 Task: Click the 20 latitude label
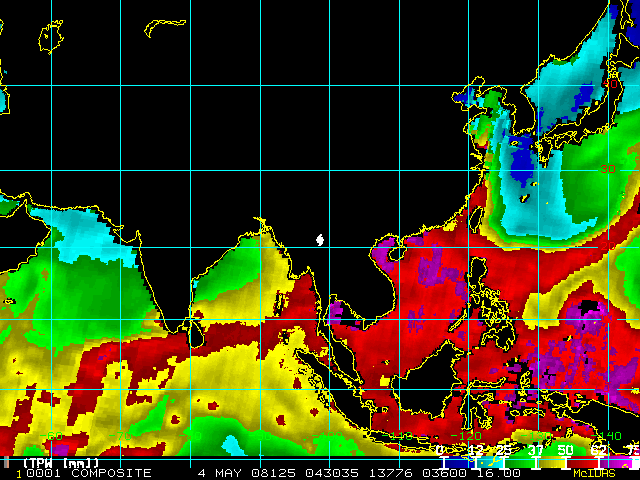tap(607, 246)
